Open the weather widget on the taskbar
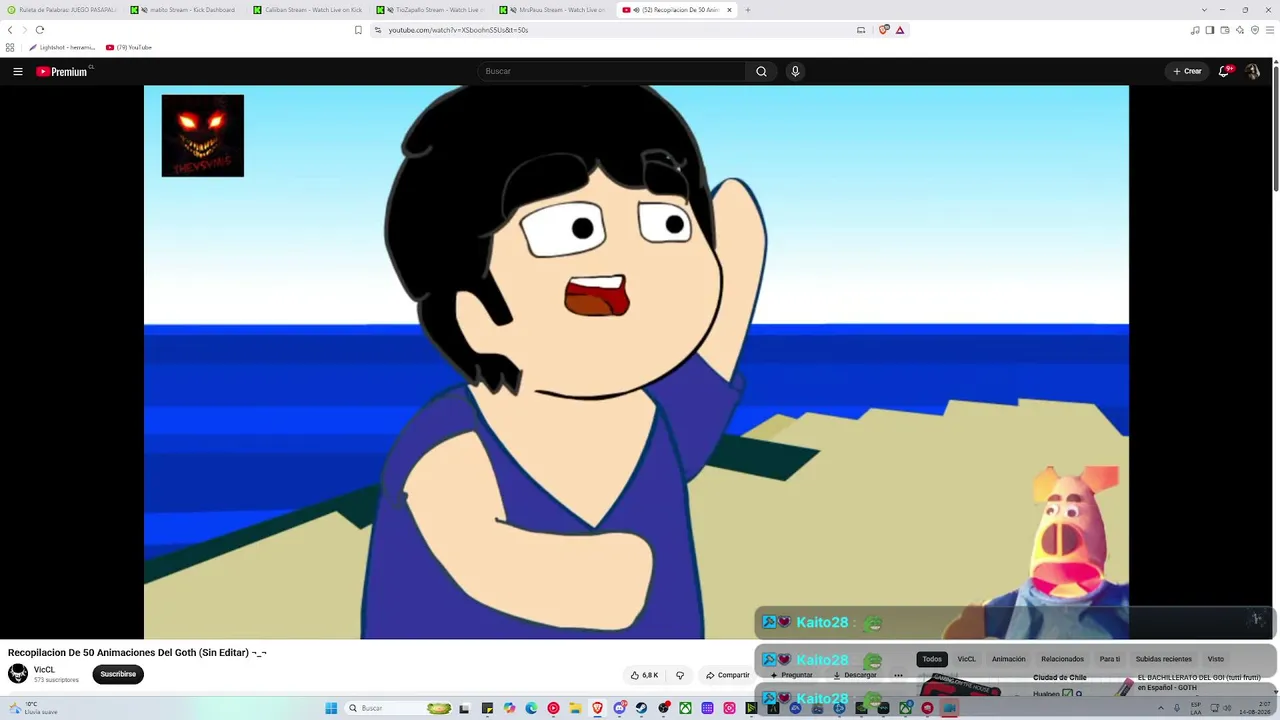1280x720 pixels. [33, 708]
